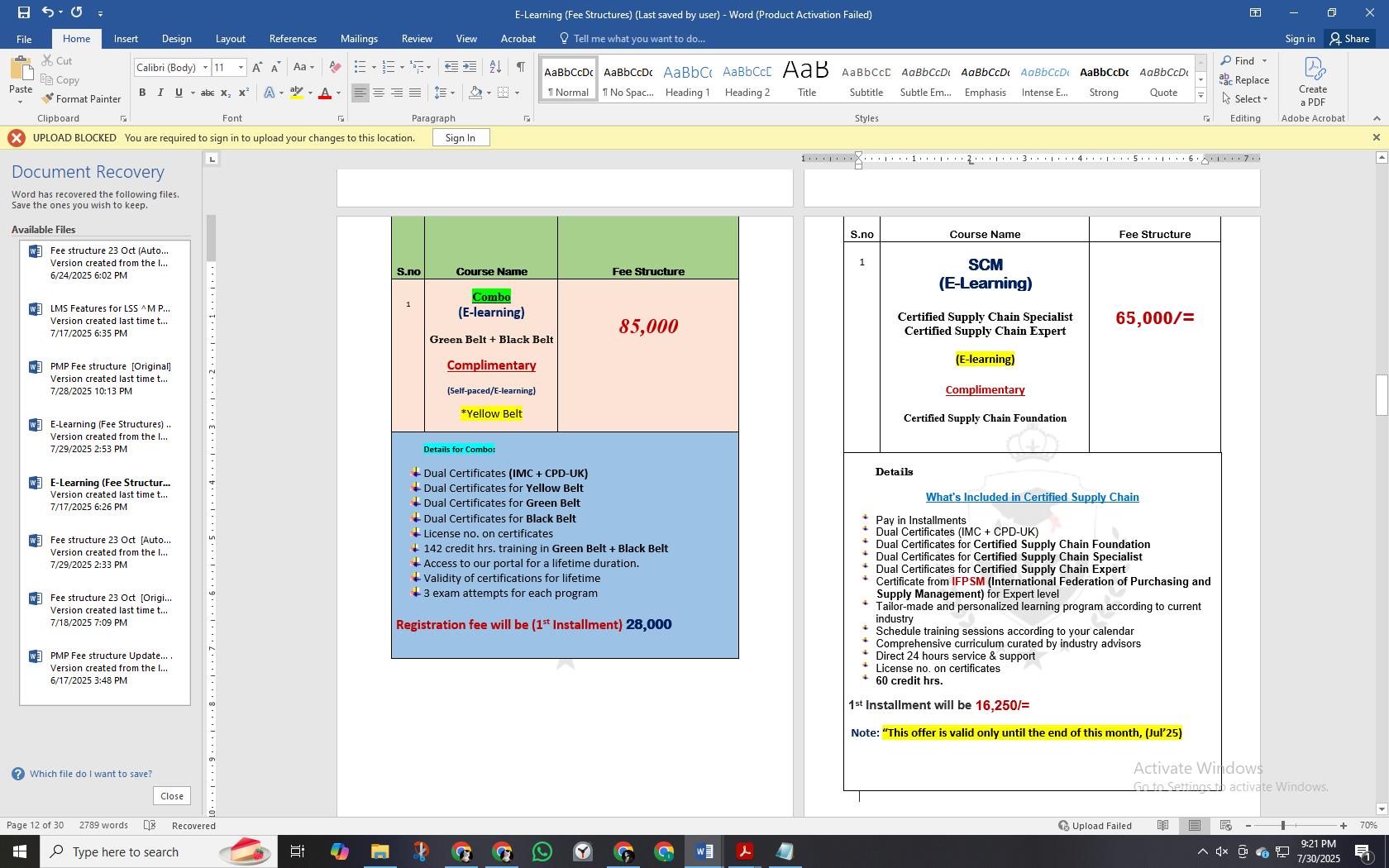
Task: Click the Text Highlight Color swatch
Action: coord(297,93)
